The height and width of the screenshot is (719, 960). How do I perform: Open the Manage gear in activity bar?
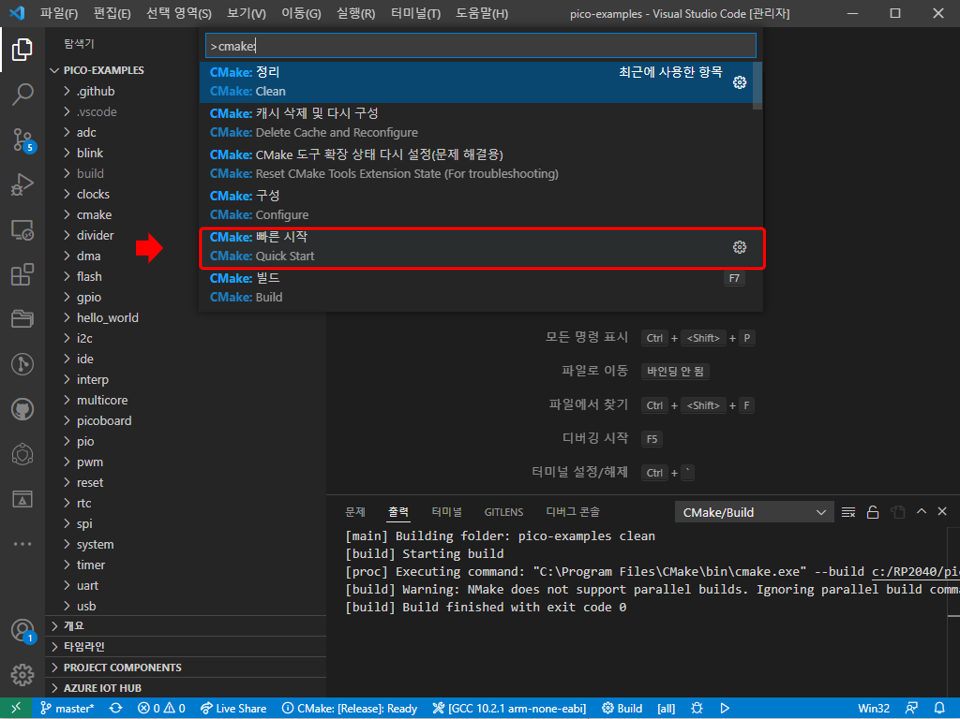(x=22, y=675)
